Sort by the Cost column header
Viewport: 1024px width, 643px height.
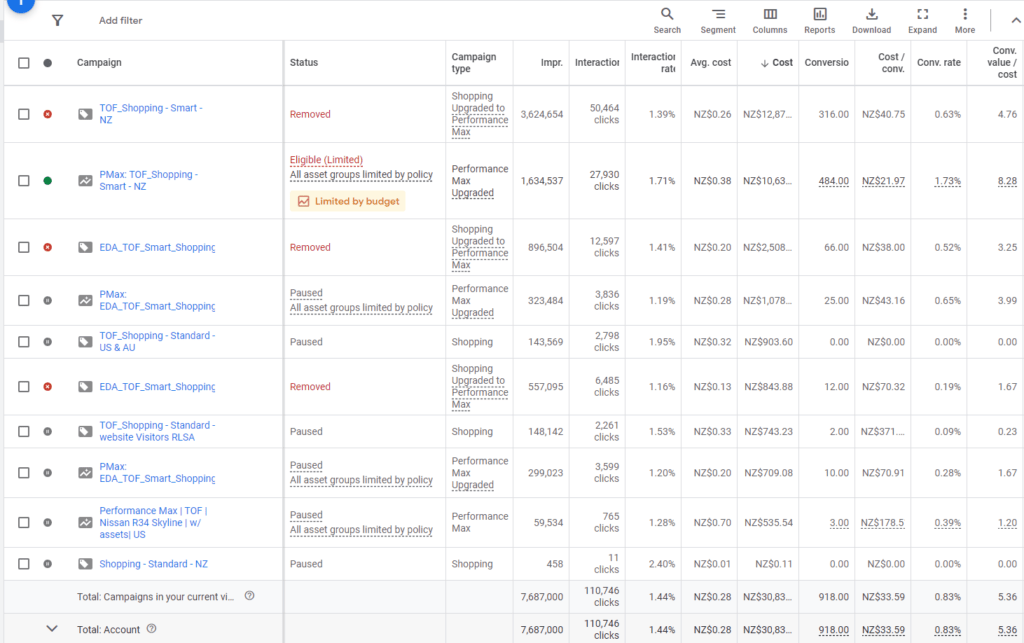coord(777,63)
